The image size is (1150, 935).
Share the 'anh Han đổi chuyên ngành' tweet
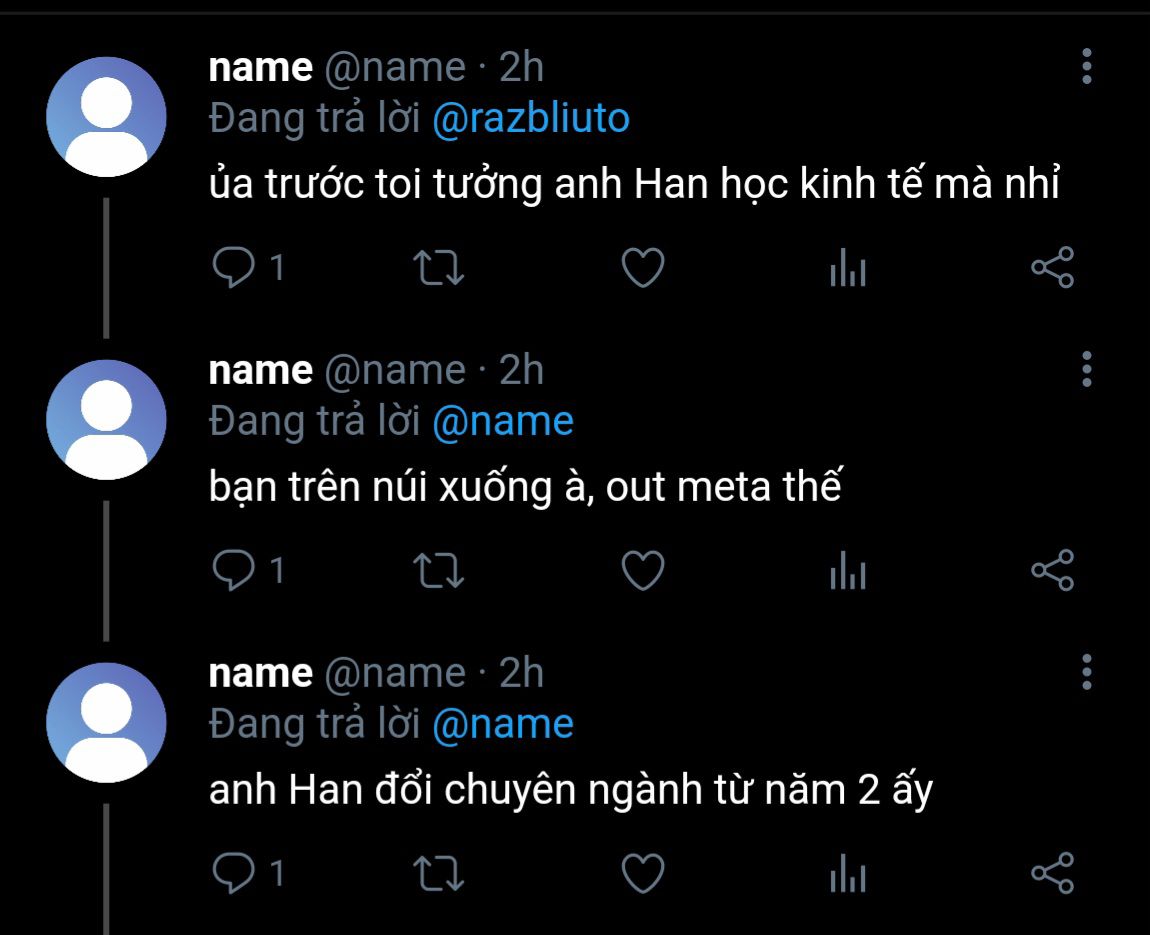[1052, 873]
